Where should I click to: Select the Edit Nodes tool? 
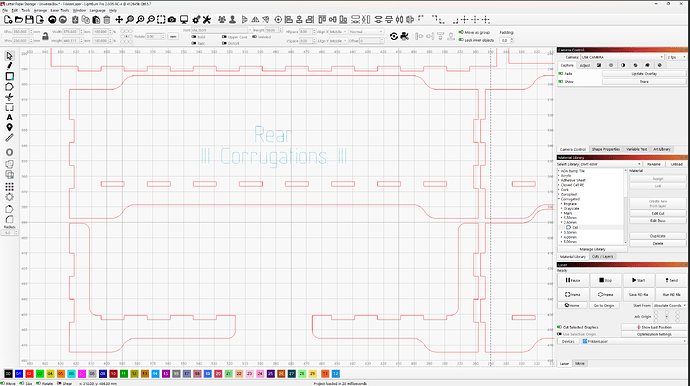click(9, 97)
